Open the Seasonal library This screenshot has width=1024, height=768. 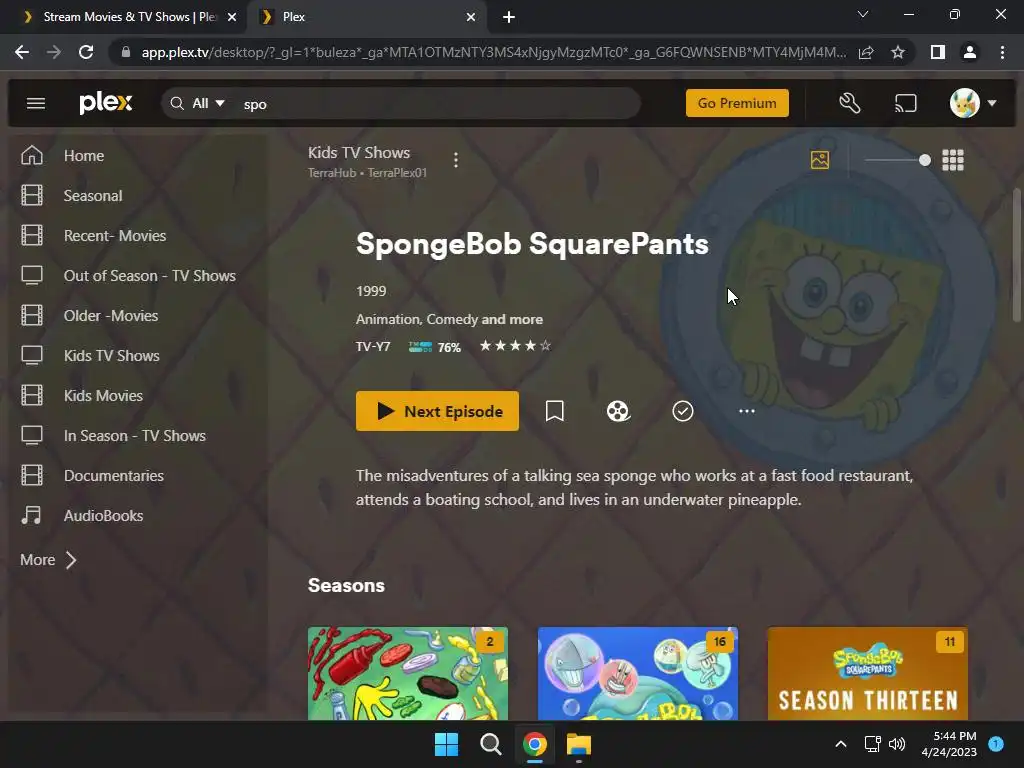point(93,195)
